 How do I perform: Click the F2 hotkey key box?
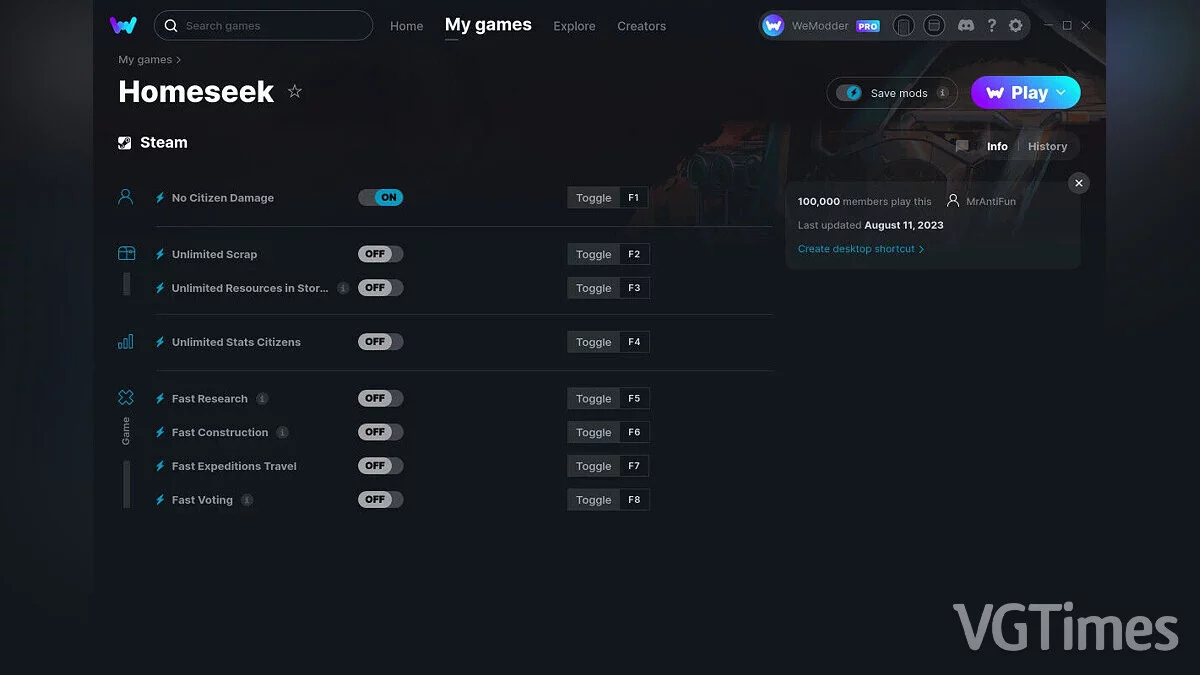click(x=634, y=254)
